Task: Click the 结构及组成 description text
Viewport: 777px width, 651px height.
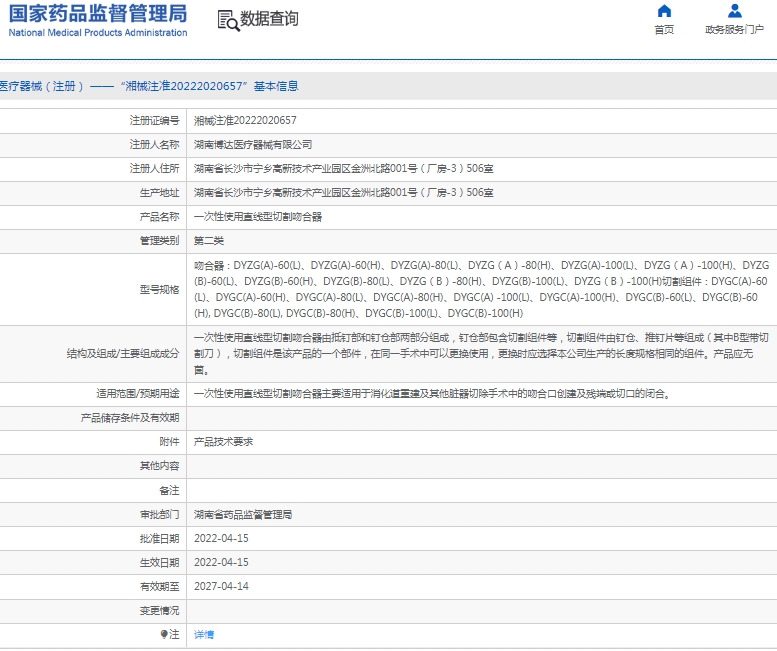Action: pos(481,354)
